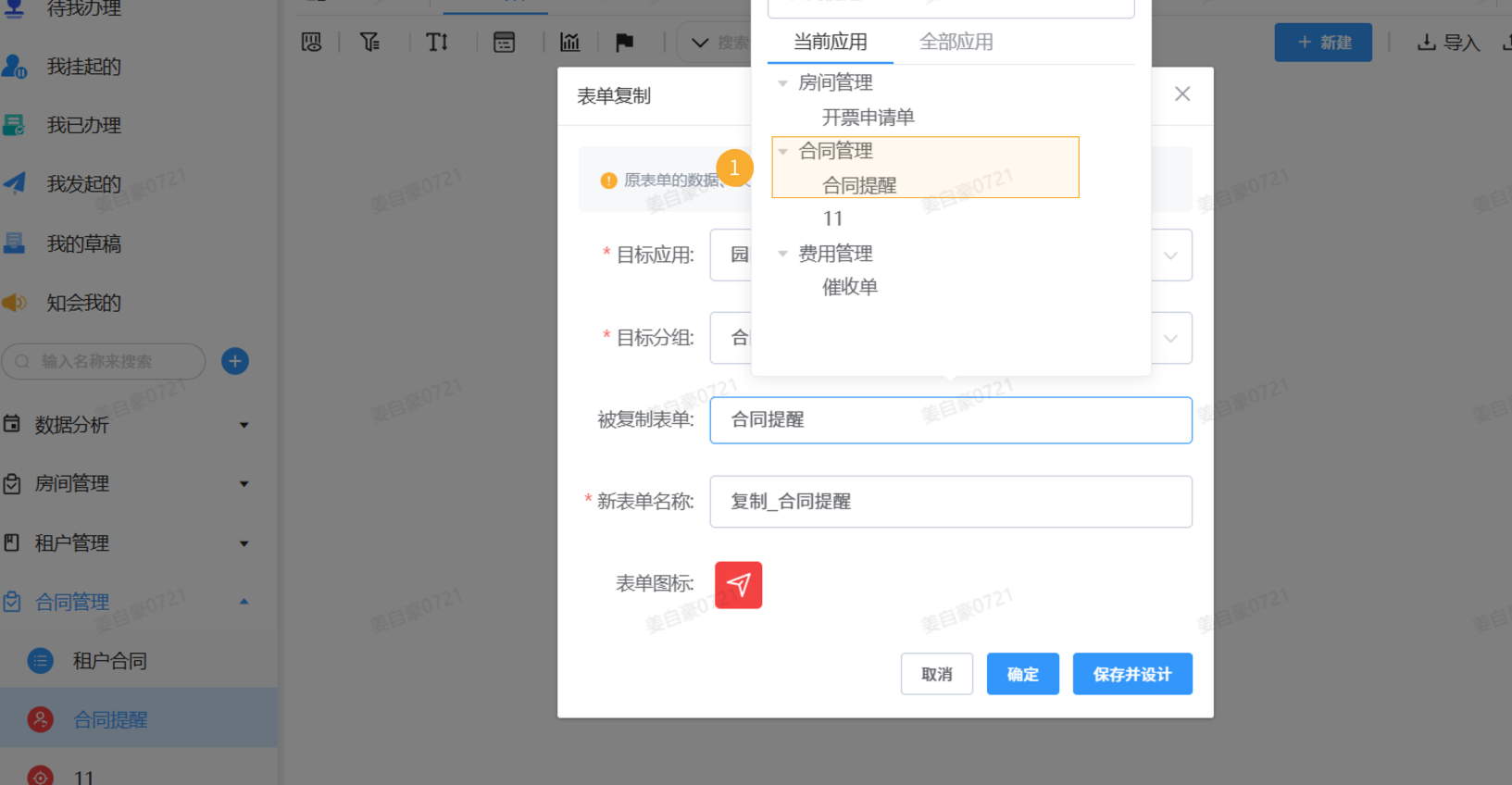Click the 确定 button

[x=1023, y=674]
